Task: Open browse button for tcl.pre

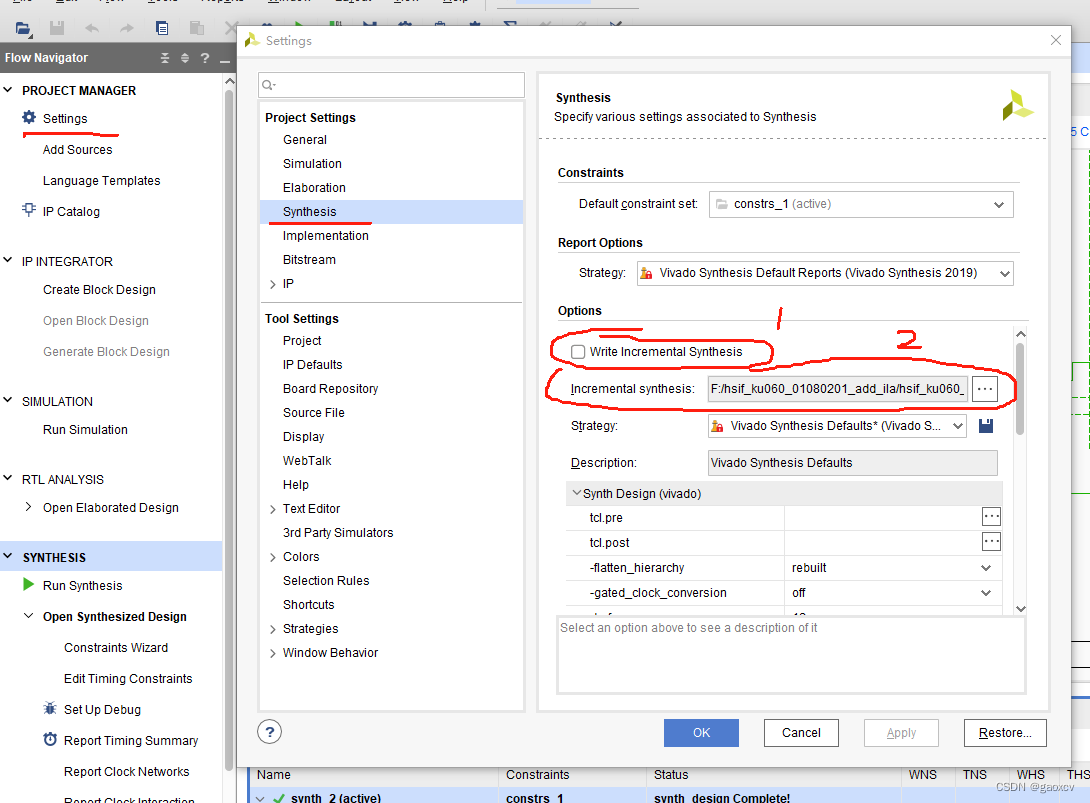Action: pos(991,517)
